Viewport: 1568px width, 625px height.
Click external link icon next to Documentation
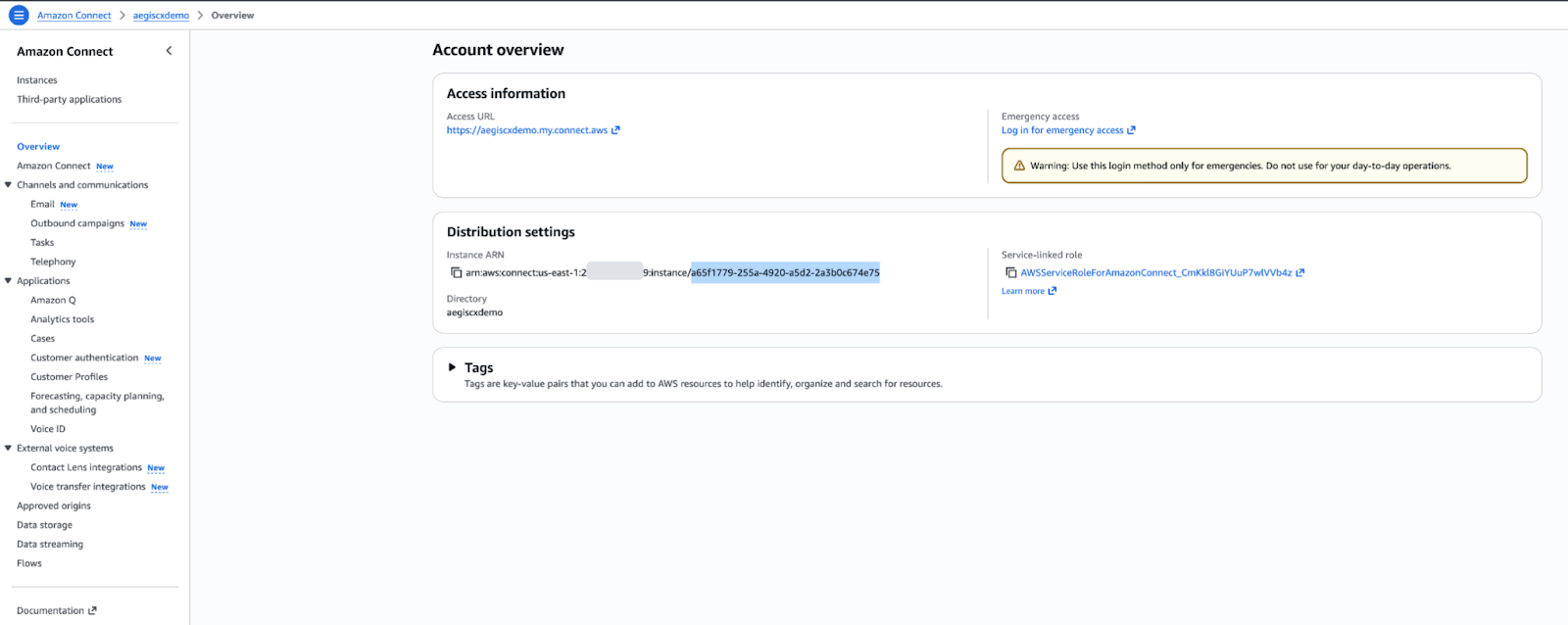(93, 610)
